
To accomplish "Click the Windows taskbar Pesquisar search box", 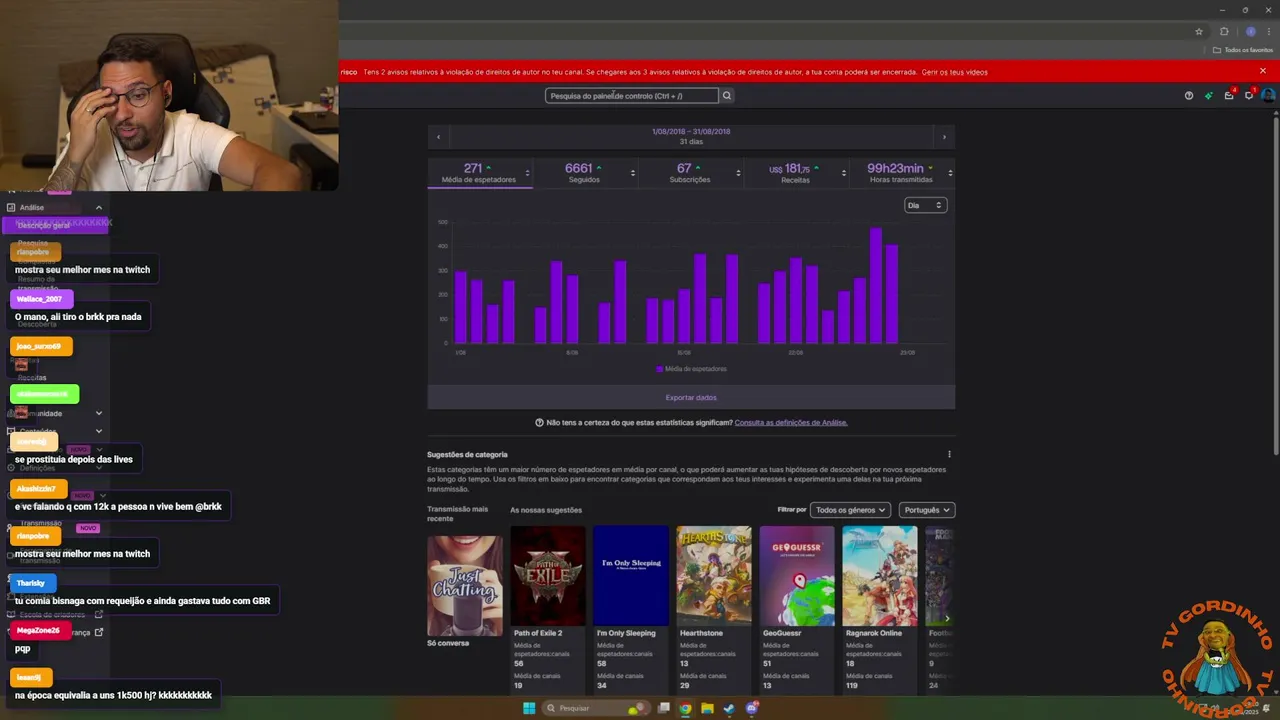I will coord(595,708).
